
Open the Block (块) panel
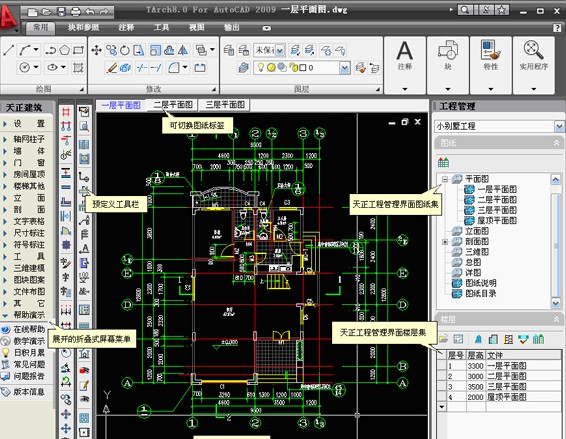point(448,65)
